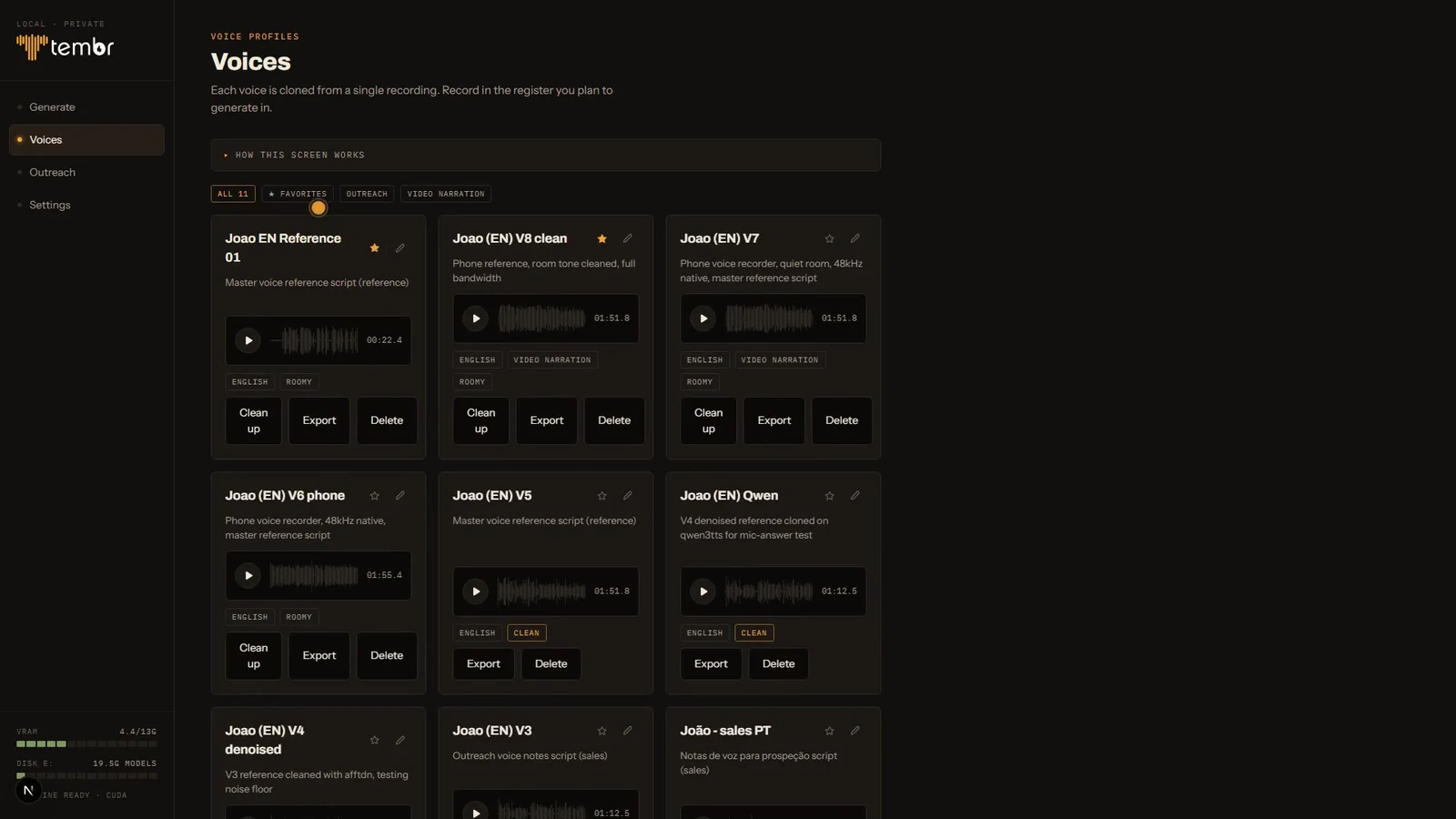The image size is (1456, 819).
Task: Expand the How This Screen Works section
Action: point(546,156)
